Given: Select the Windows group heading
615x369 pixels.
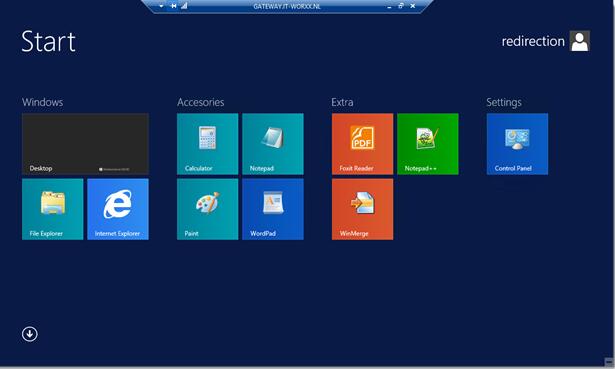Looking at the screenshot, I should pos(42,102).
